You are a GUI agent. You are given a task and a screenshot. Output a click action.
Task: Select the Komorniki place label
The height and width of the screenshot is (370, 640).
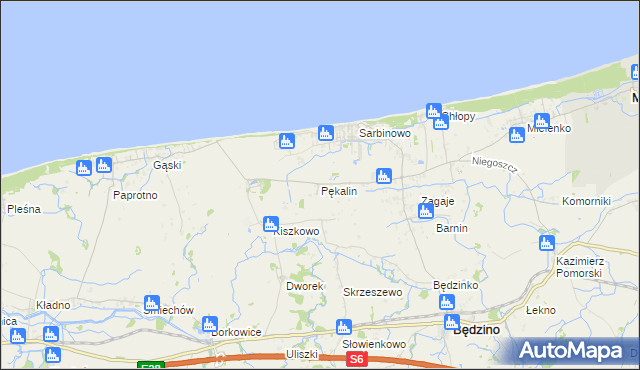[586, 201]
